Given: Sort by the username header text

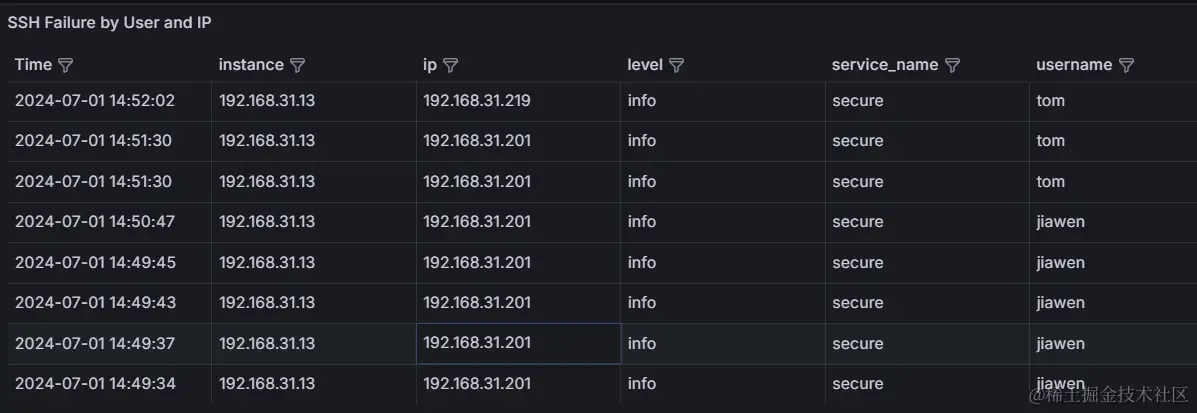Looking at the screenshot, I should tap(1074, 65).
